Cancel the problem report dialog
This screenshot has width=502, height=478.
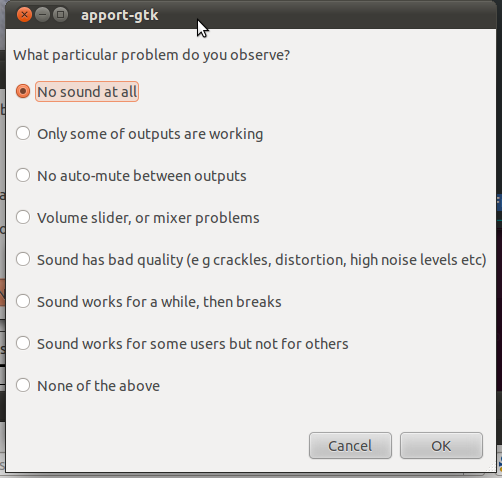tap(350, 446)
